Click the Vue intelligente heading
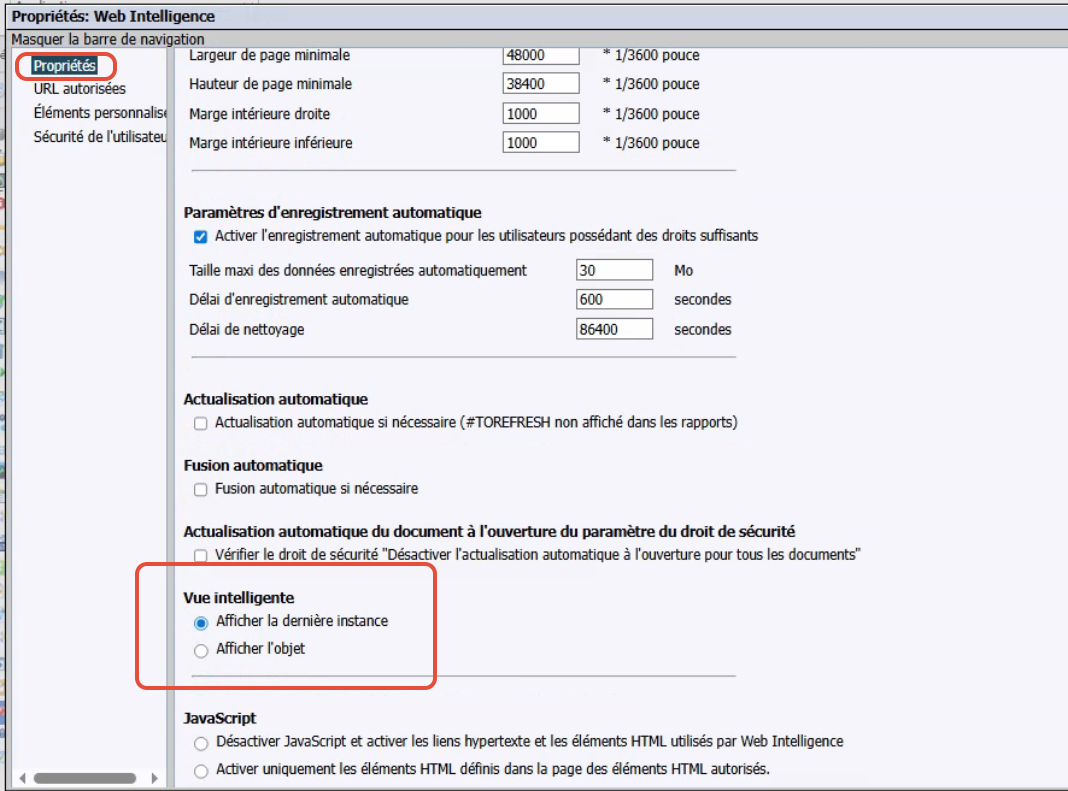This screenshot has width=1068, height=791. pyautogui.click(x=238, y=598)
